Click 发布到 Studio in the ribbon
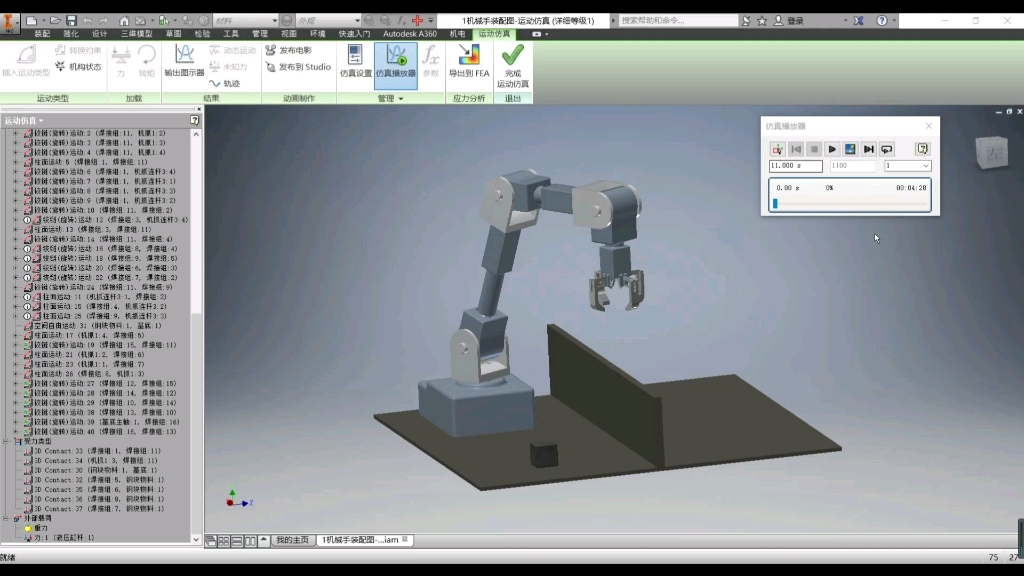Screen dimensions: 1024x576 pyautogui.click(x=297, y=66)
